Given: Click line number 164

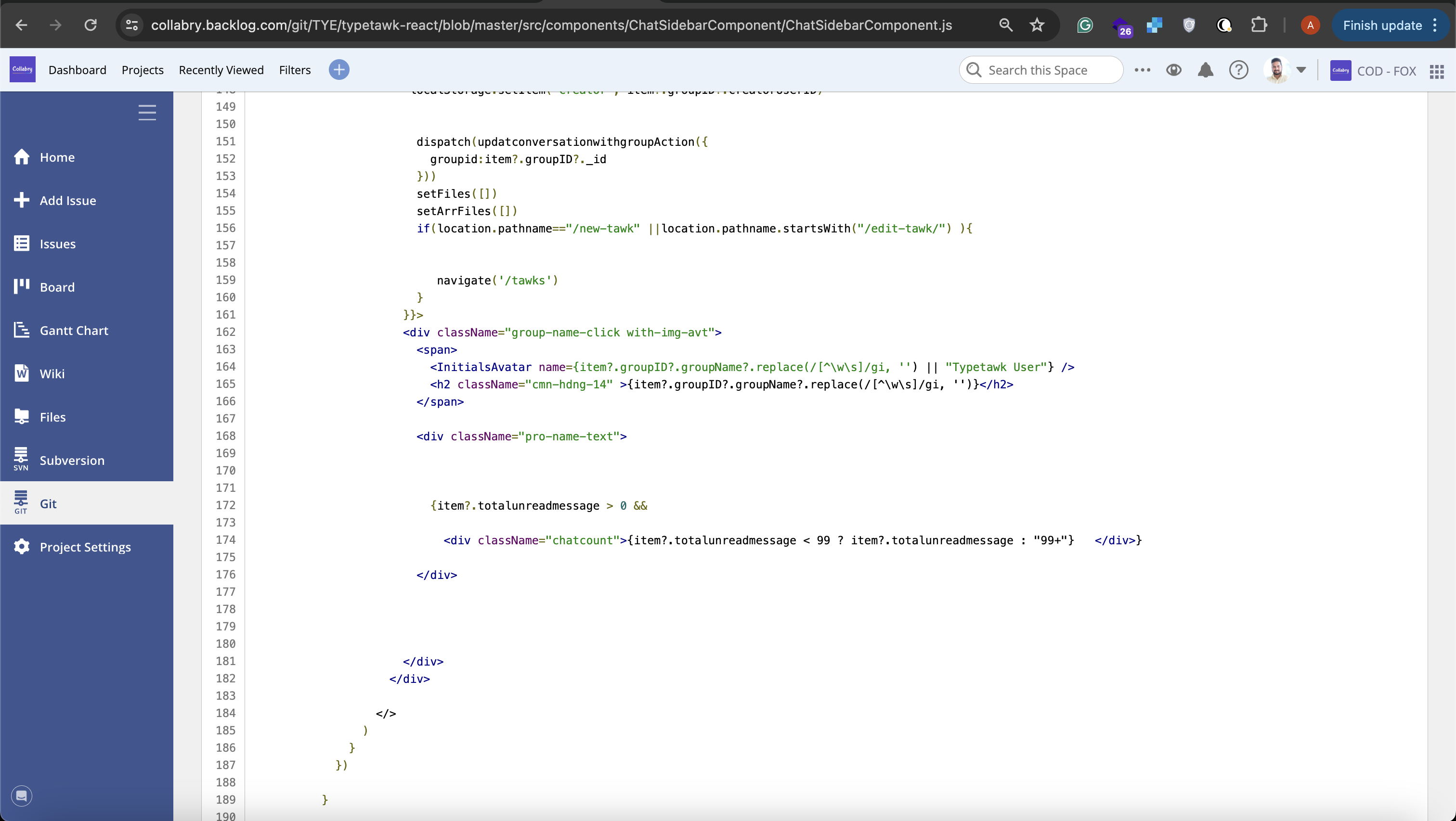Looking at the screenshot, I should pos(225,367).
